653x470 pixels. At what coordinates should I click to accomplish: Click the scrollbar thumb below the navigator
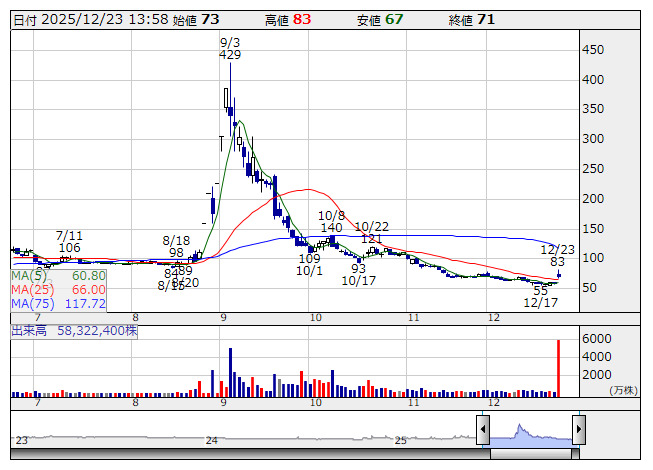[x=530, y=455]
